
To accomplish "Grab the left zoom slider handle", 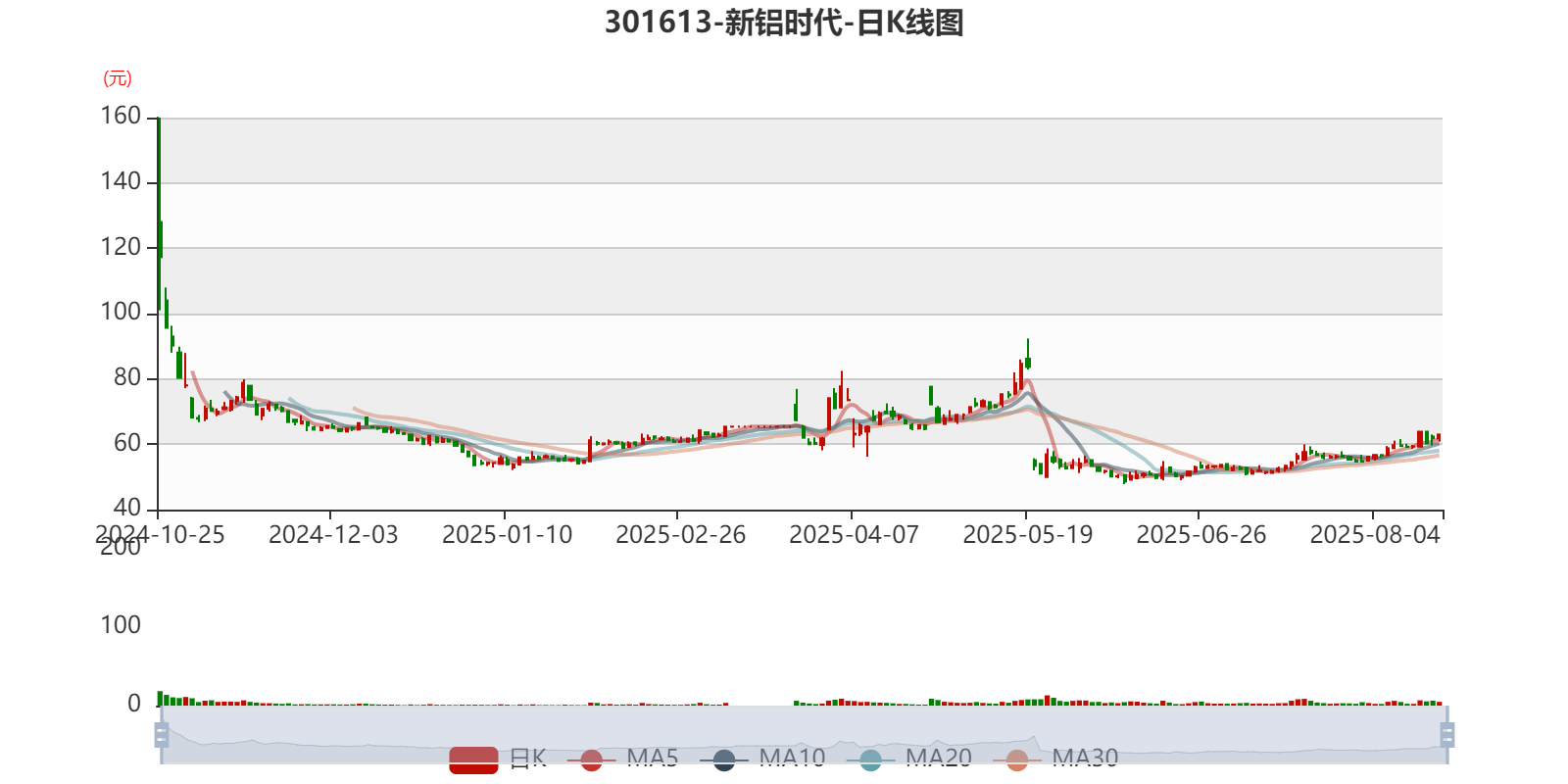I will click(x=162, y=734).
